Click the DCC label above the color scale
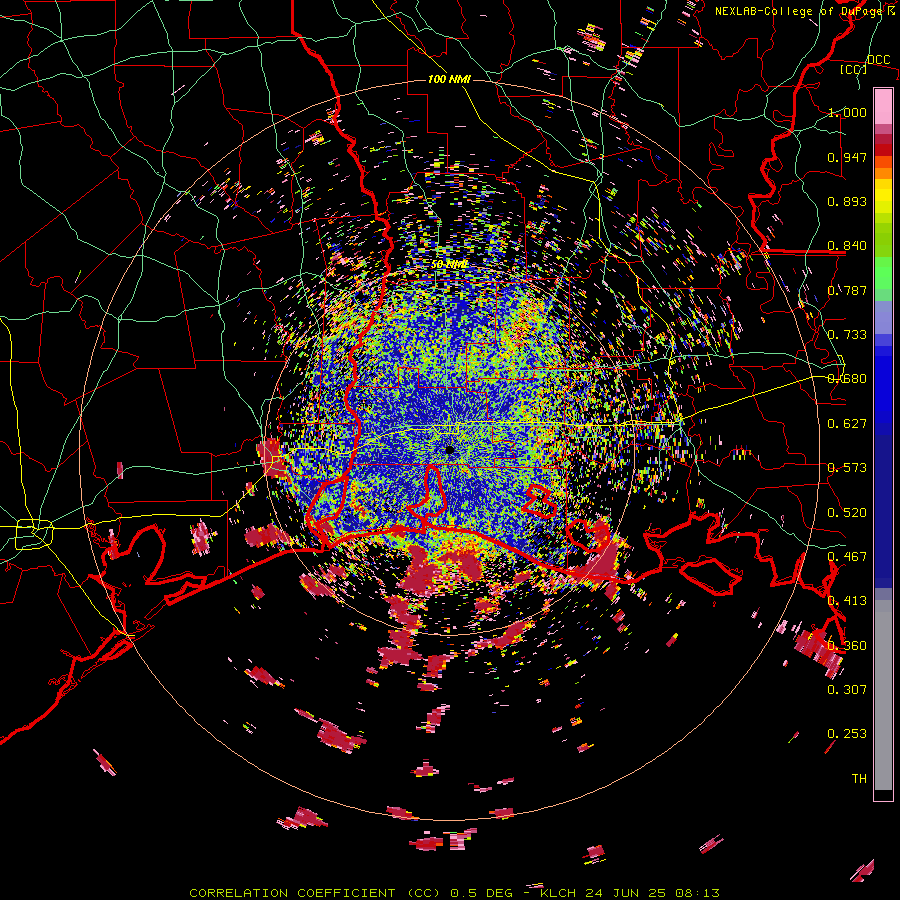The height and width of the screenshot is (900, 900). pos(878,60)
